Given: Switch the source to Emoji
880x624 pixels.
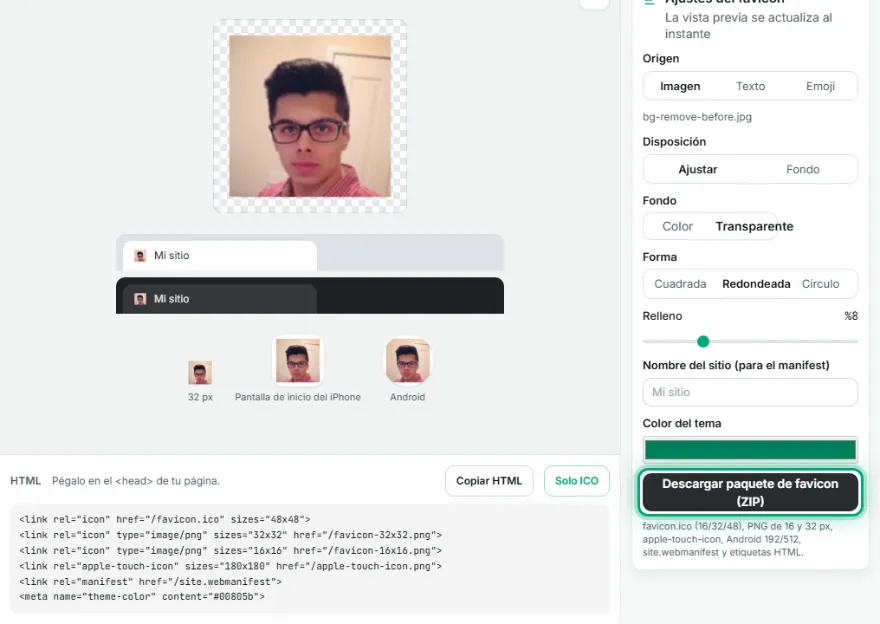Looking at the screenshot, I should pyautogui.click(x=820, y=86).
